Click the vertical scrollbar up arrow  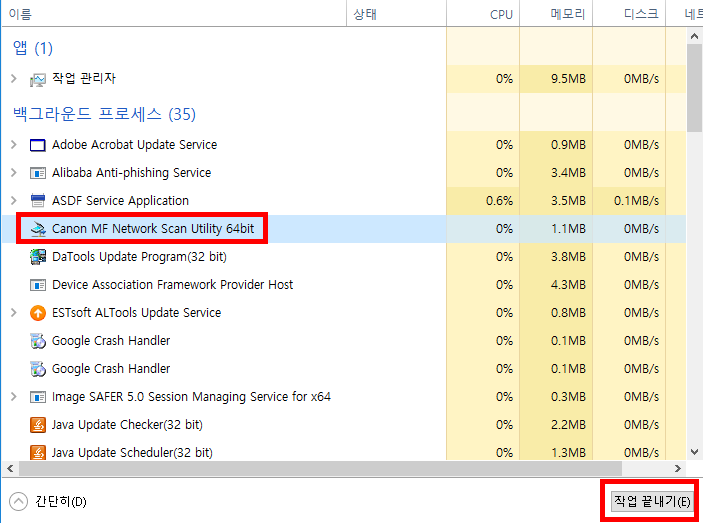pos(694,36)
